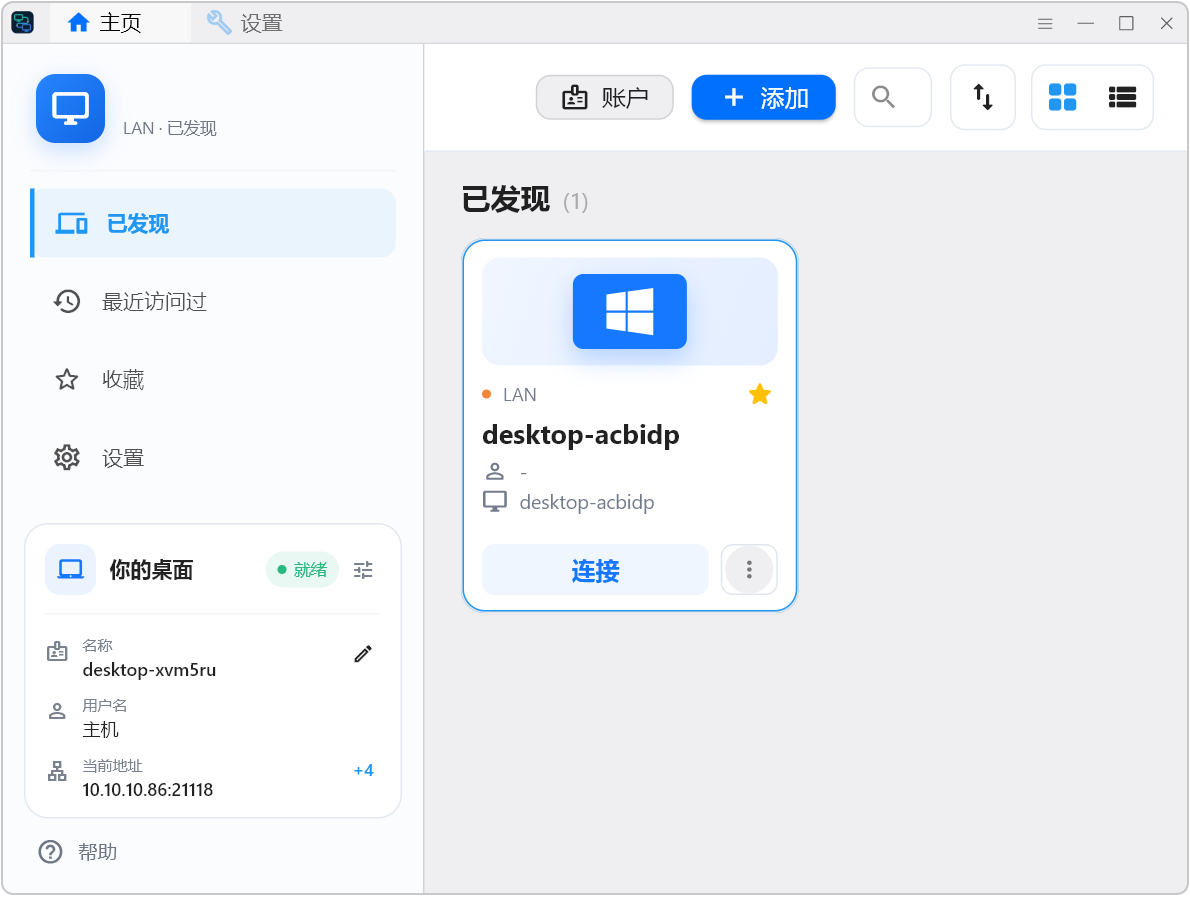Click the monitor icon beside grey desktop-acbidp hostname
Image resolution: width=1190 pixels, height=897 pixels.
coord(495,502)
